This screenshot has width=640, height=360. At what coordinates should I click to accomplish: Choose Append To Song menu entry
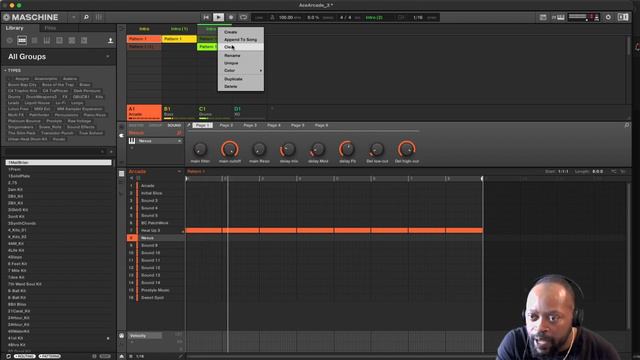click(x=240, y=40)
